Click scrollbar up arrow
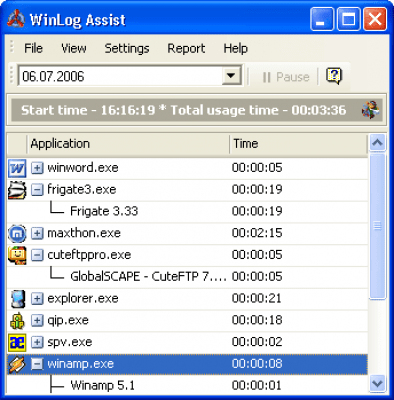Screen dimensions: 394x400 377,143
